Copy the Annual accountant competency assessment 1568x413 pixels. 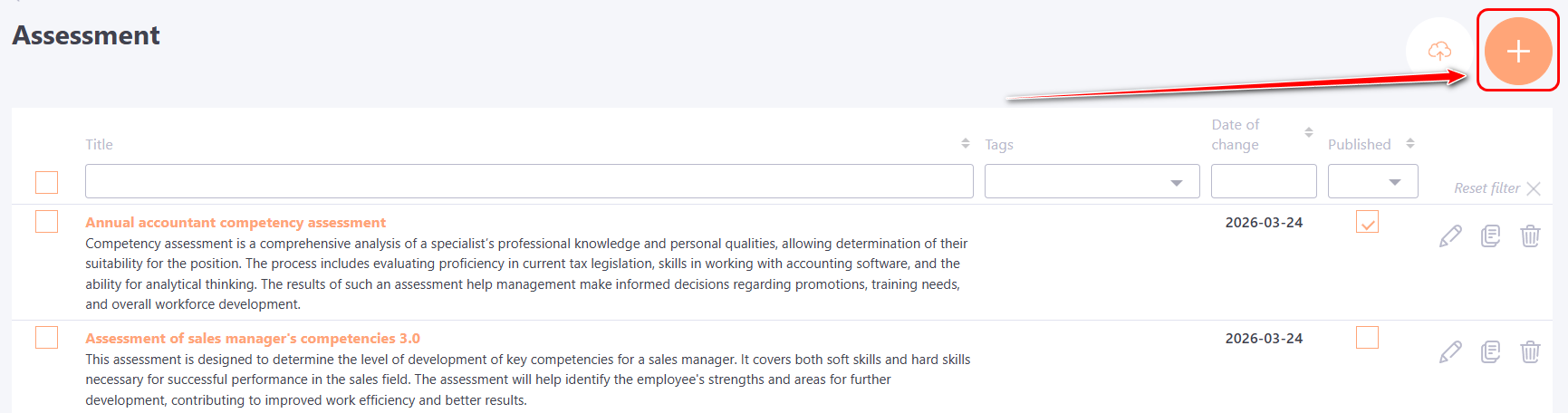(x=1490, y=236)
